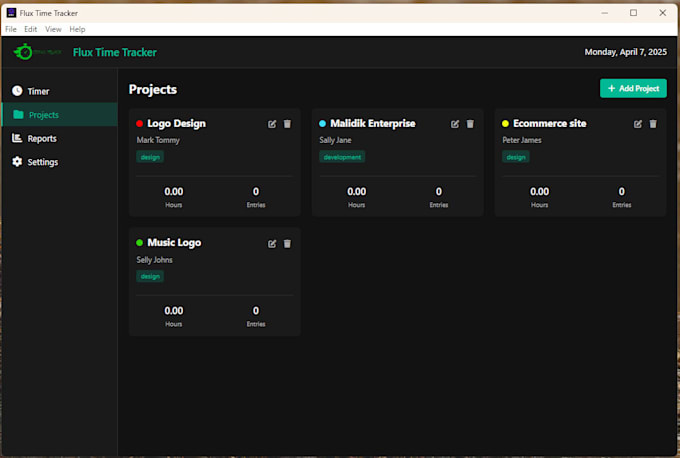
Task: Click the Projects page heading
Action: pyautogui.click(x=153, y=89)
